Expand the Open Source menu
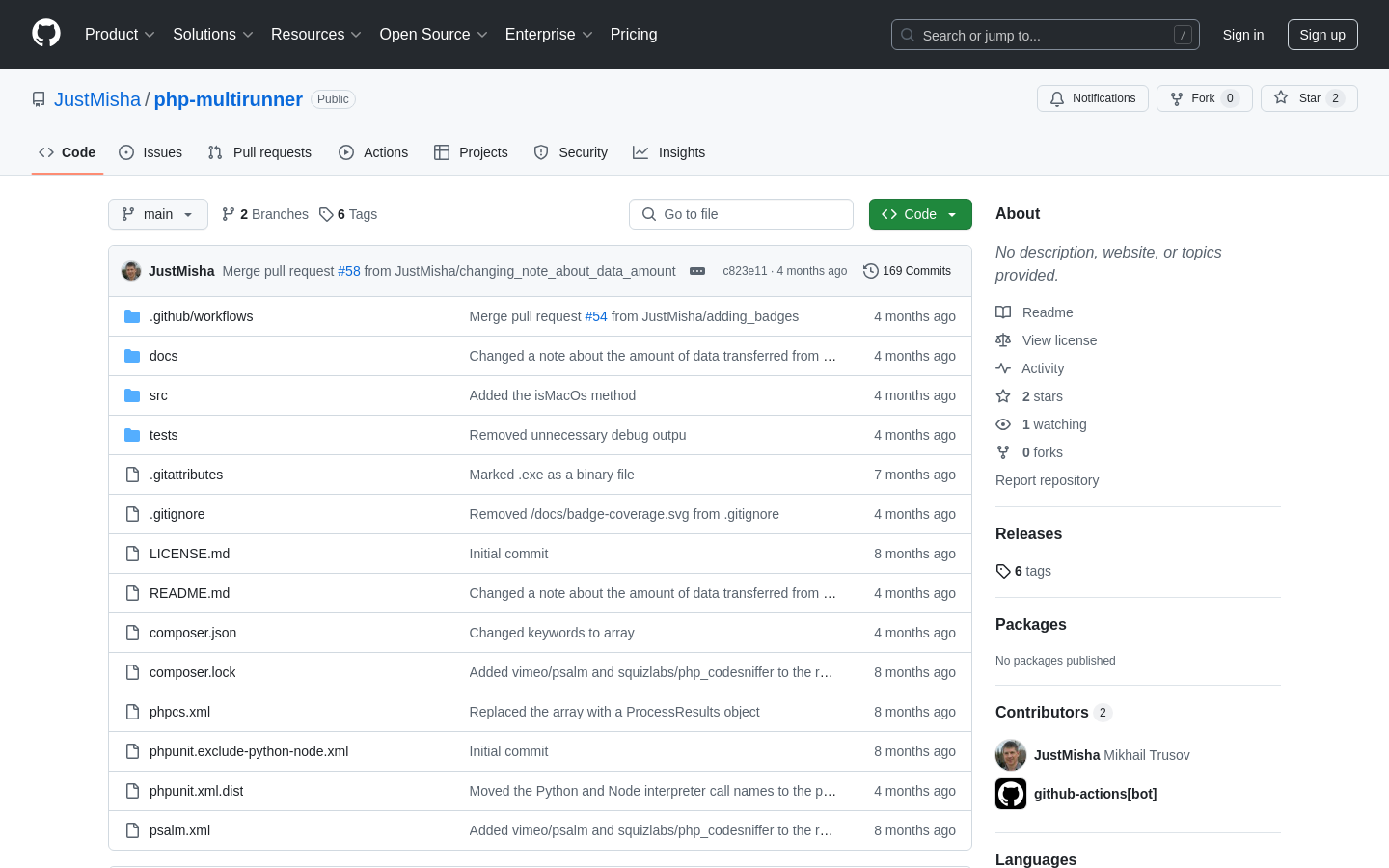Viewport: 1389px width, 868px height. pyautogui.click(x=434, y=35)
